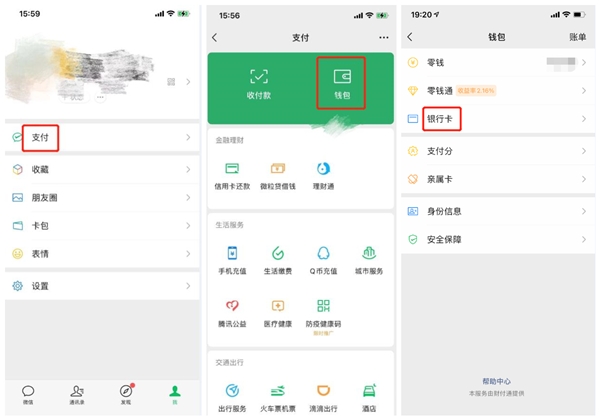Open 收藏 favorites entry
This screenshot has height=420, width=600.
click(102, 169)
